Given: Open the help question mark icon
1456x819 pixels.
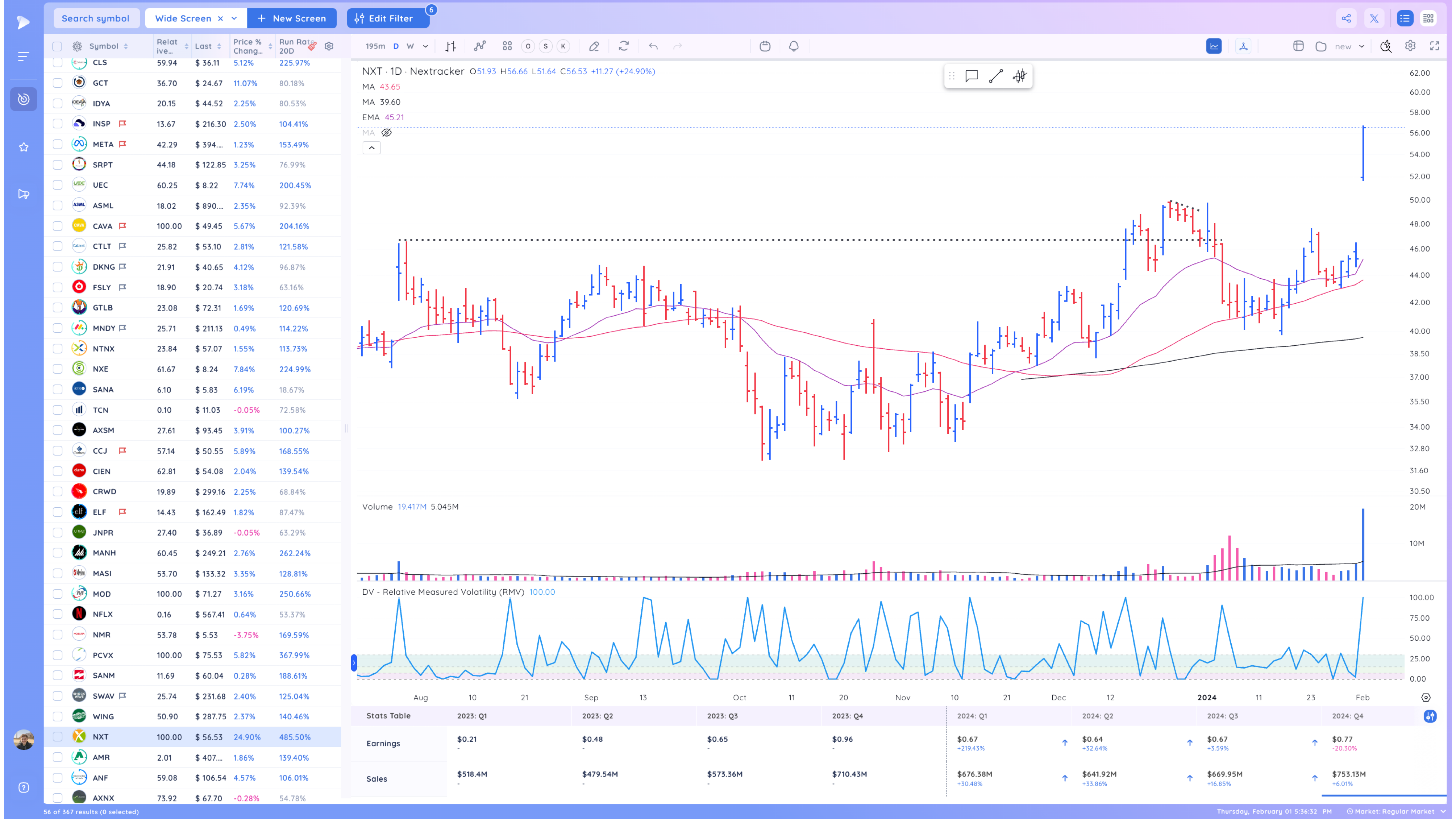Looking at the screenshot, I should (x=24, y=787).
